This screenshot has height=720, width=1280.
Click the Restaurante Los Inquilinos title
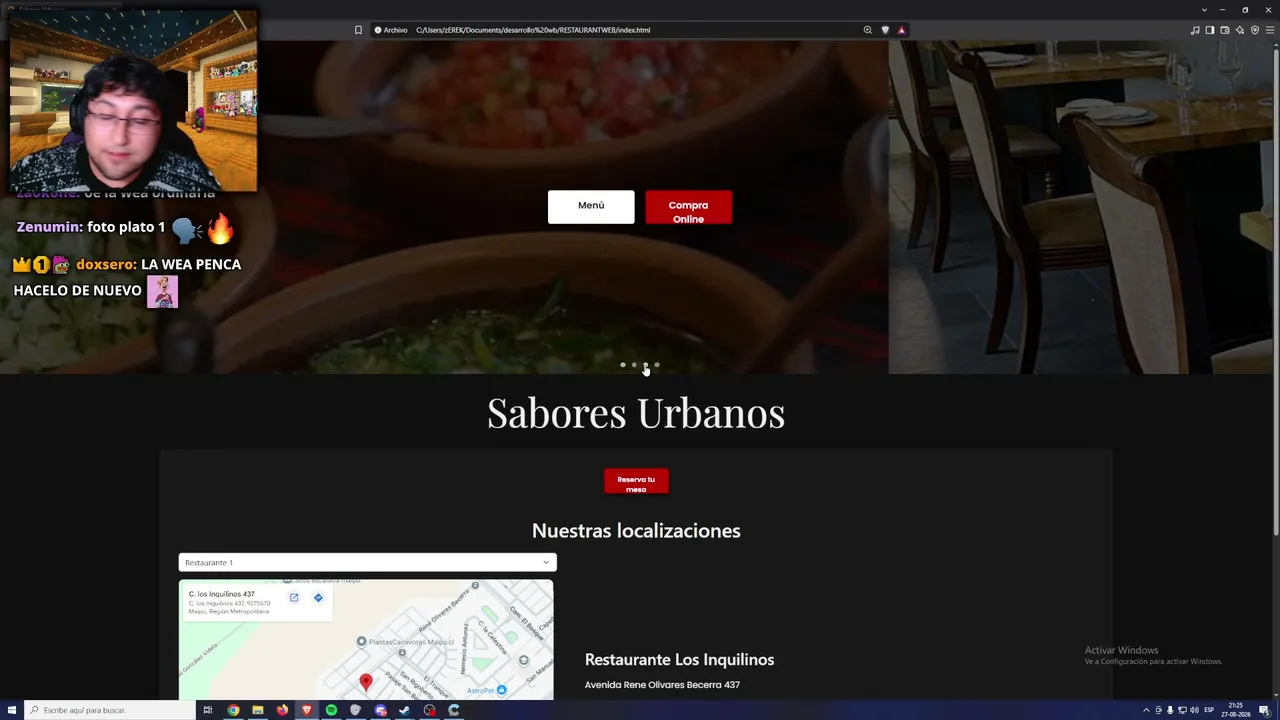tap(680, 660)
